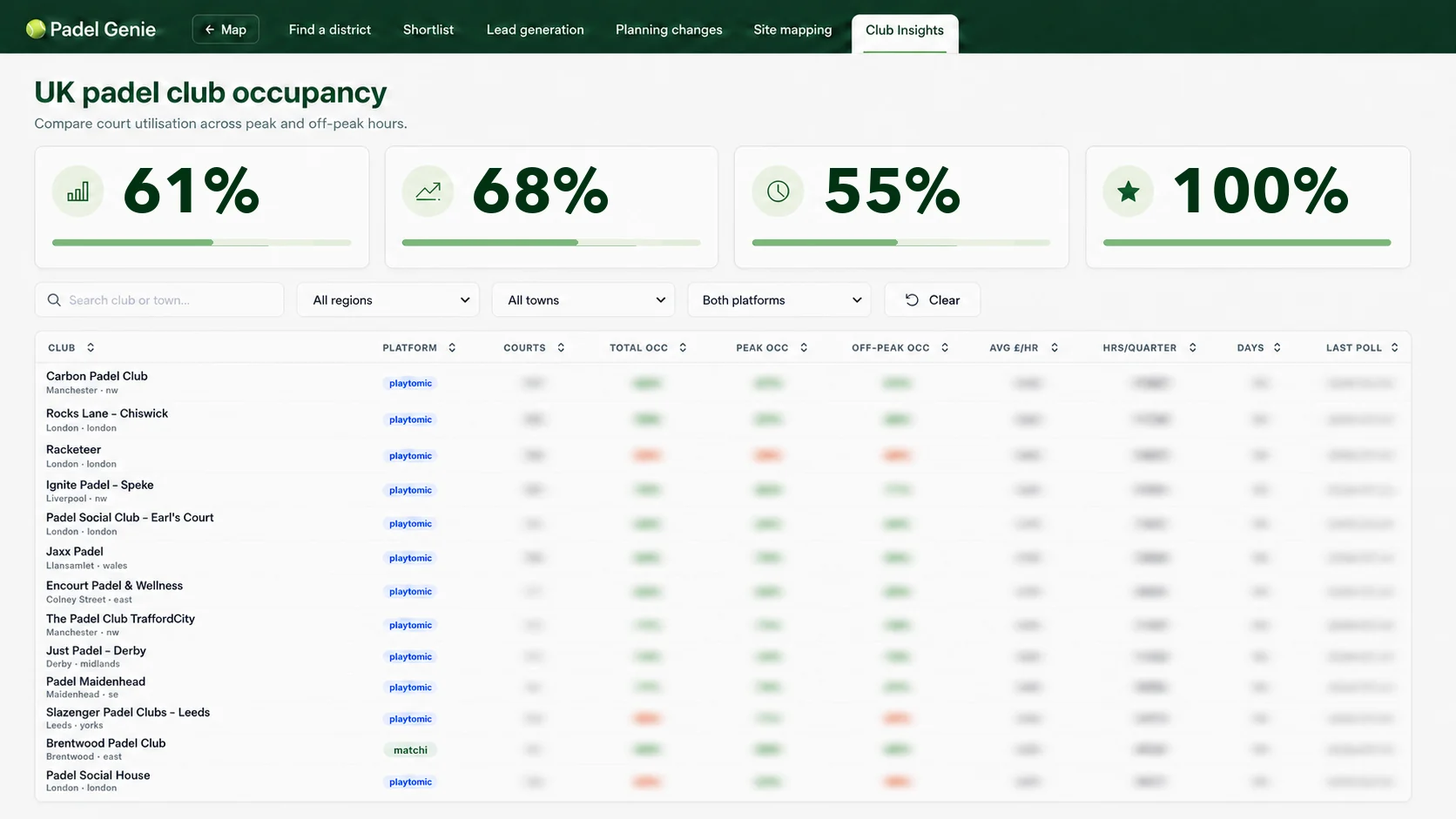
Task: Sort by Peak Occ column arrows
Action: coord(804,348)
